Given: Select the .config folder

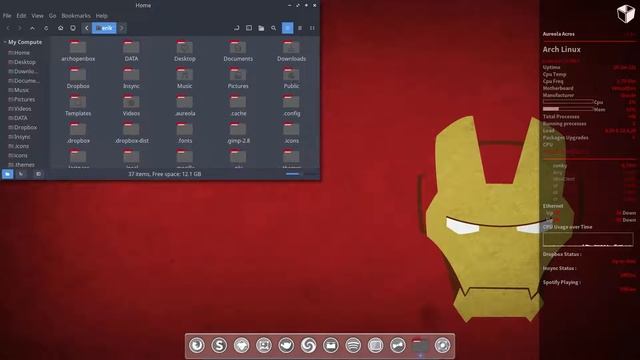Looking at the screenshot, I should (x=291, y=106).
